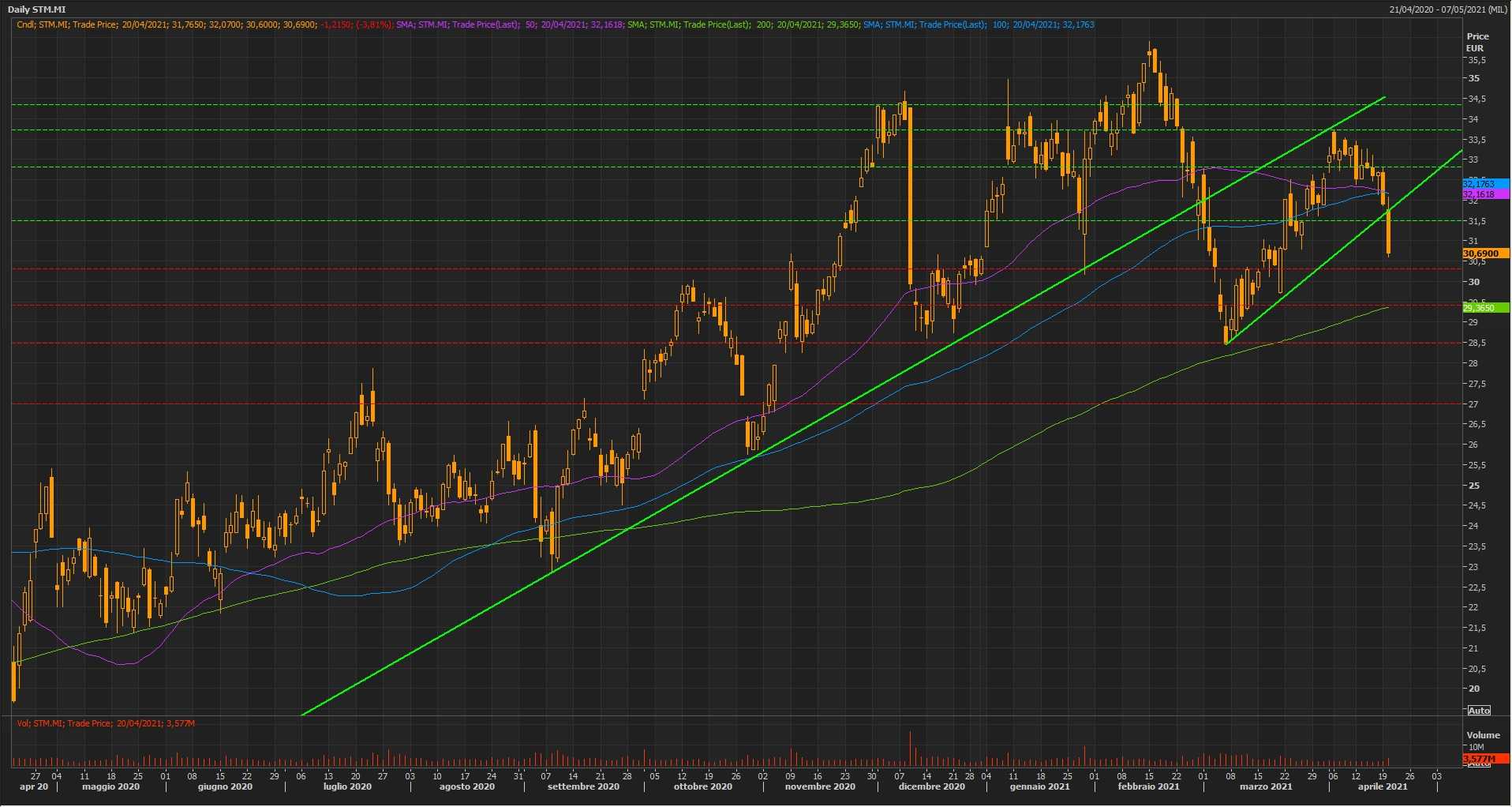
Task: Select the Cndl STM.MI candlestick legend entry
Action: (204, 24)
